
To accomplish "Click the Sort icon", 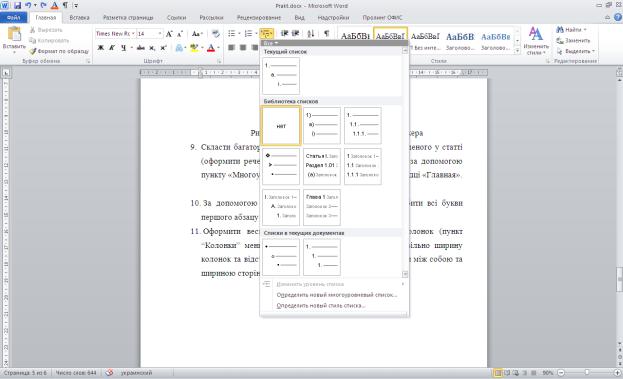I will (311, 34).
